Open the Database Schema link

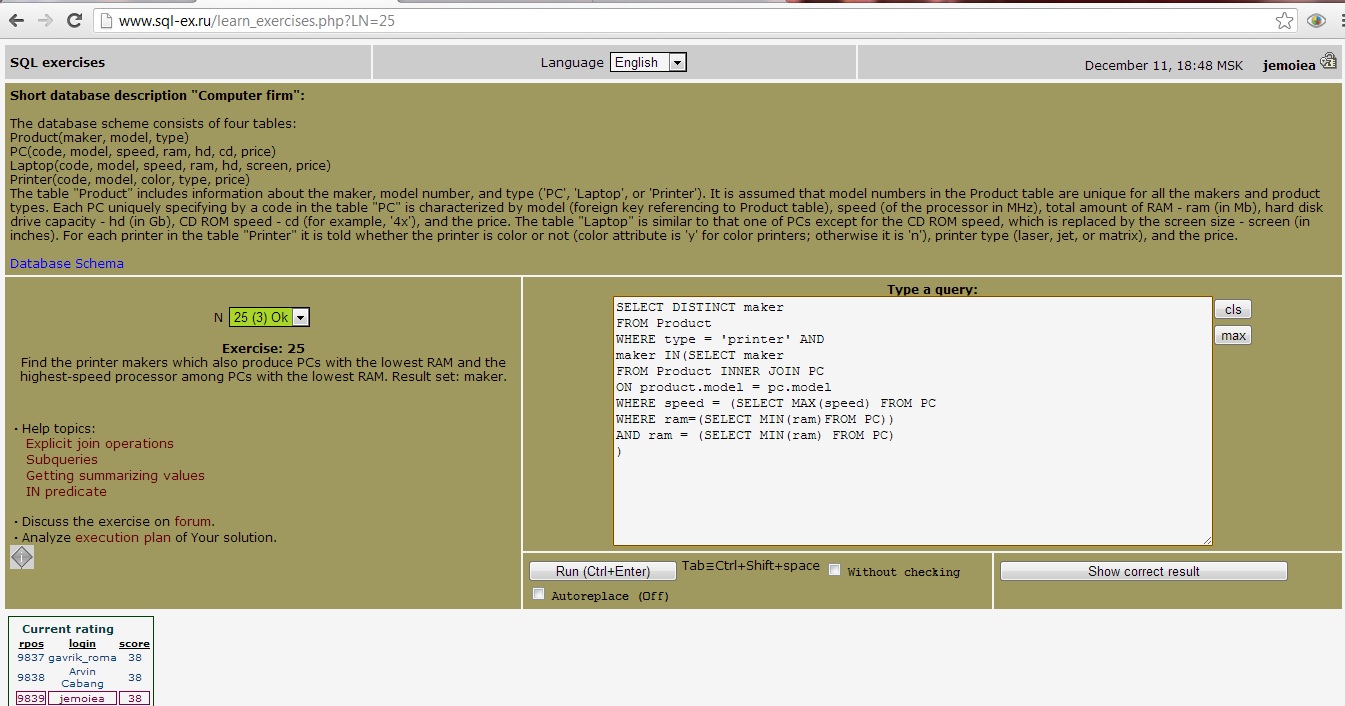[65, 263]
